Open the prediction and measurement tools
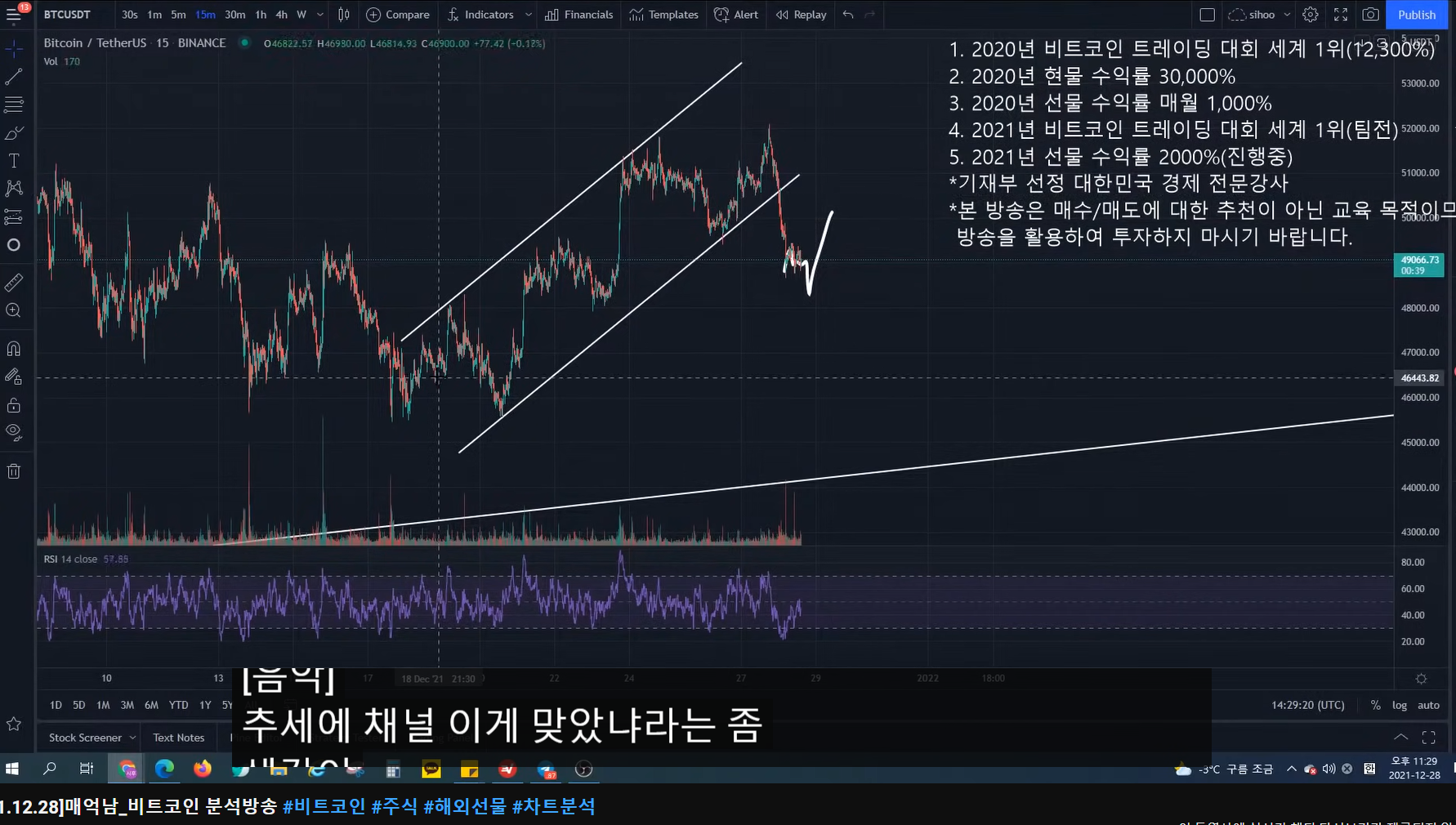1456x825 pixels. point(14,216)
